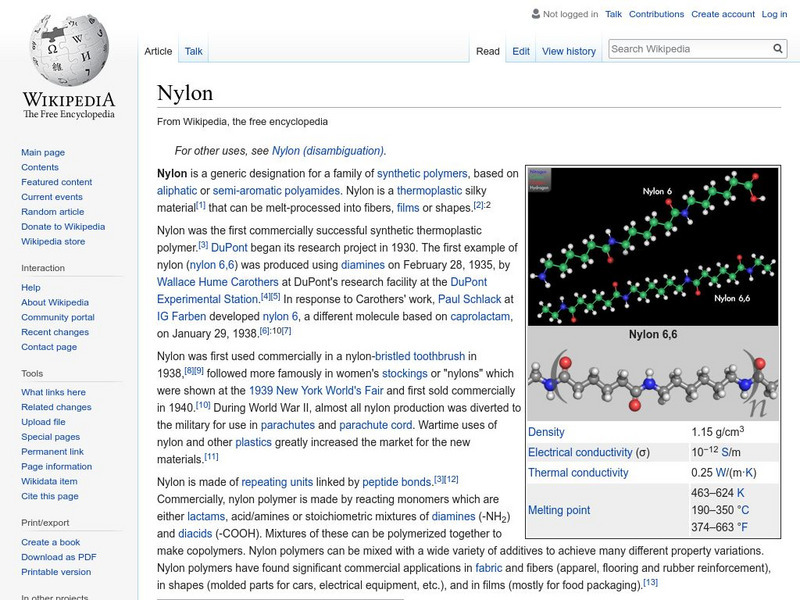The image size is (800, 600).
Task: Open the Wallace Hume Carothers link
Action: pyautogui.click(x=217, y=281)
